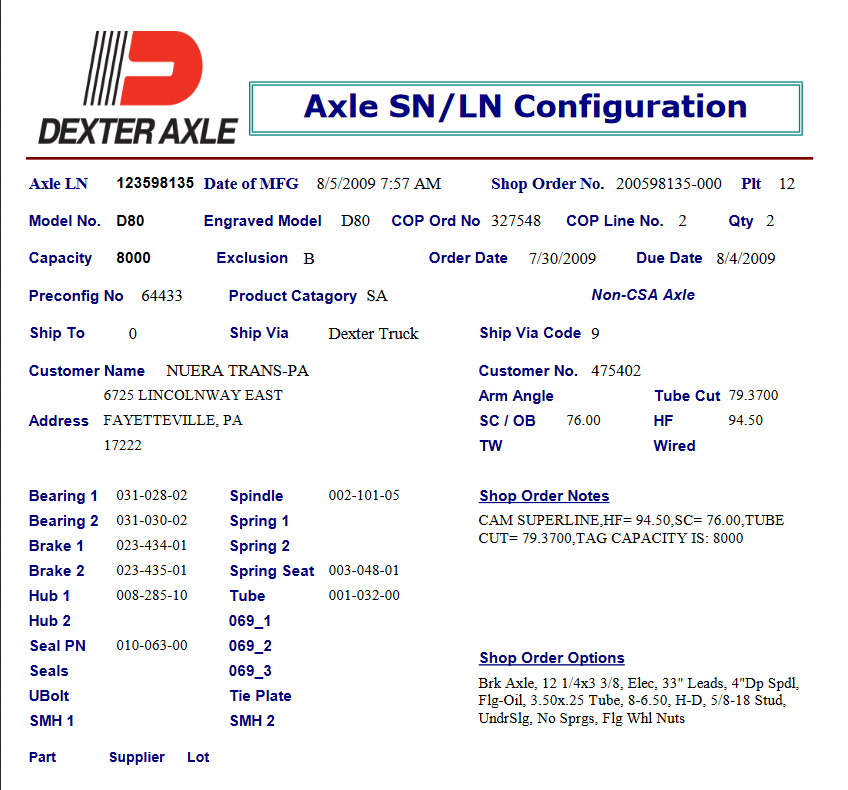848x790 pixels.
Task: Click the Tie Plate label
Action: click(260, 695)
